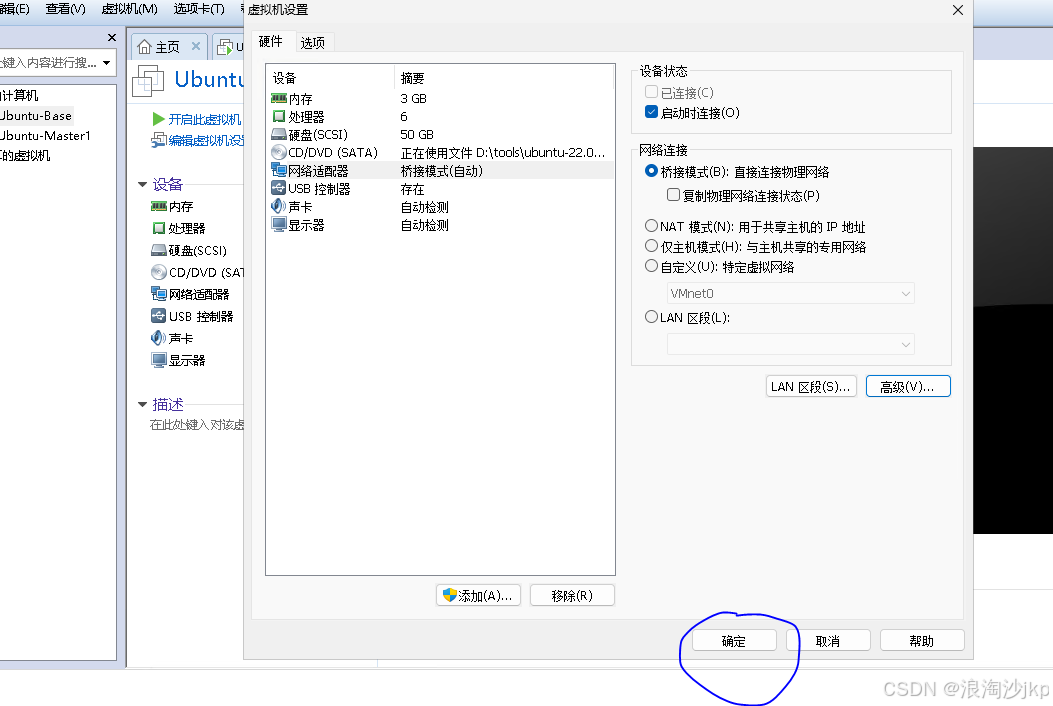Screen dimensions: 1053x706
Task: Open the 选项卡(T) menu
Action: (199, 9)
